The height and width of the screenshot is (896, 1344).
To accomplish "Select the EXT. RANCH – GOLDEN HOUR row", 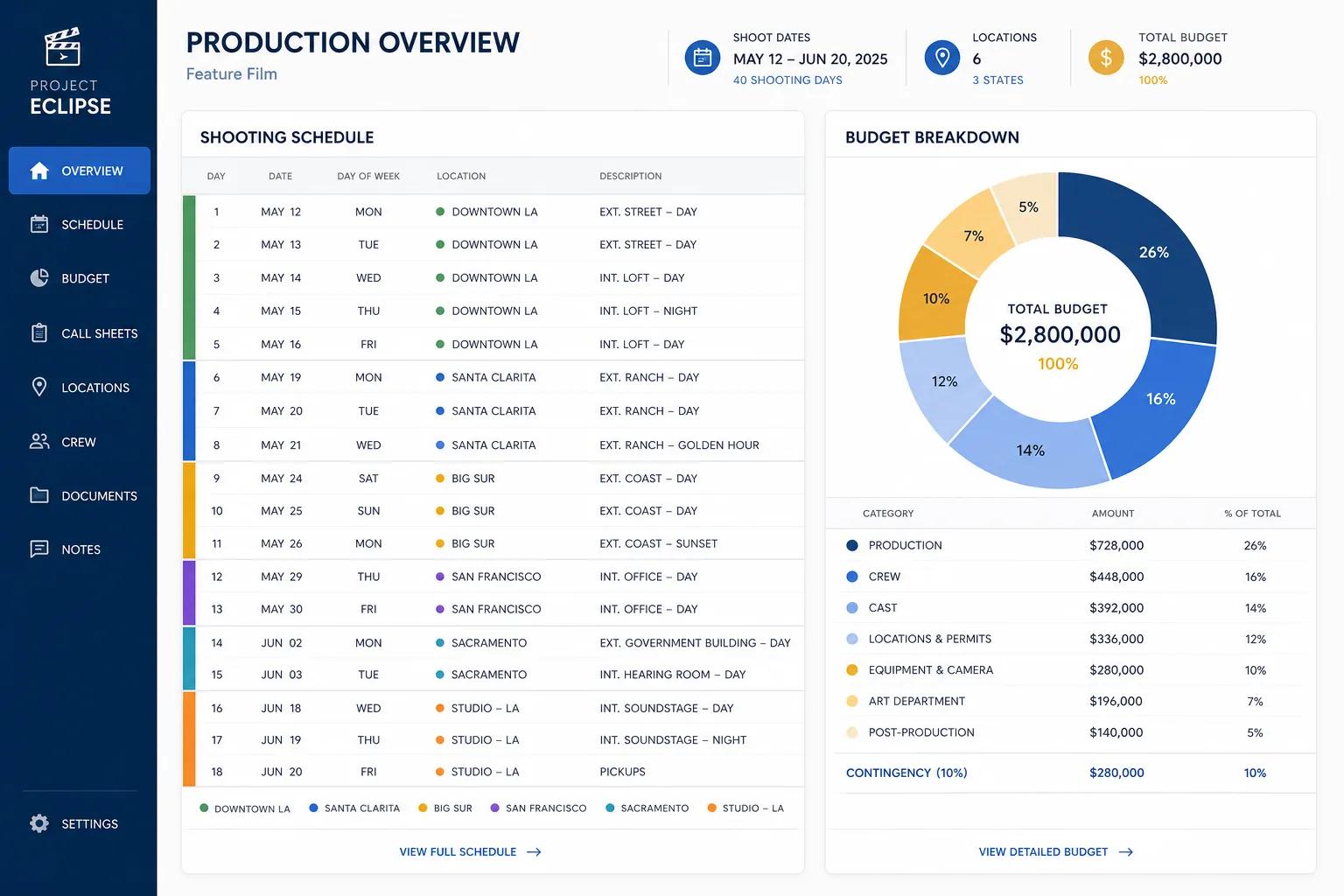I will 493,444.
